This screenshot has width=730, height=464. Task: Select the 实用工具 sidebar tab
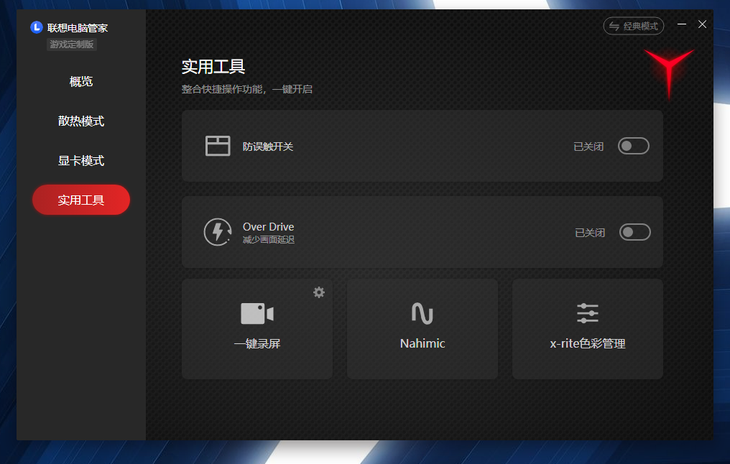point(81,200)
